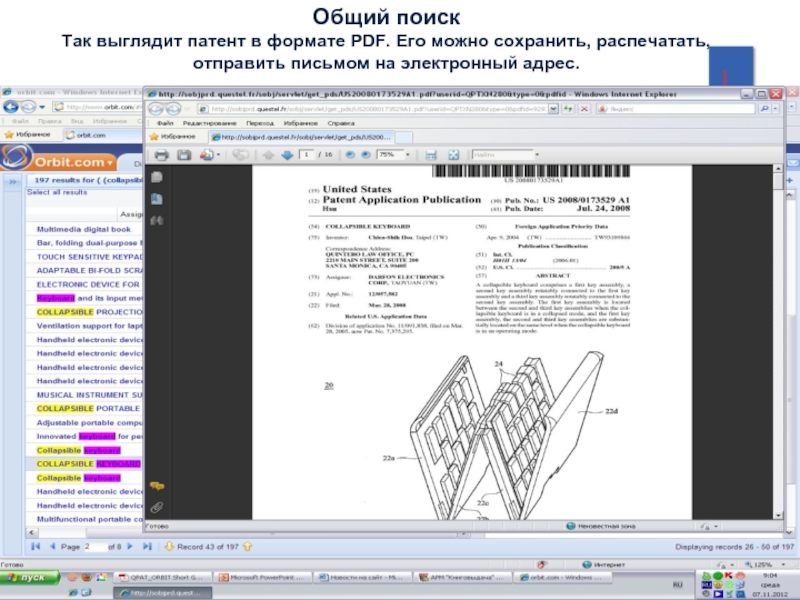Click the Save PDF floppy disk icon
This screenshot has width=800, height=600.
tap(184, 156)
